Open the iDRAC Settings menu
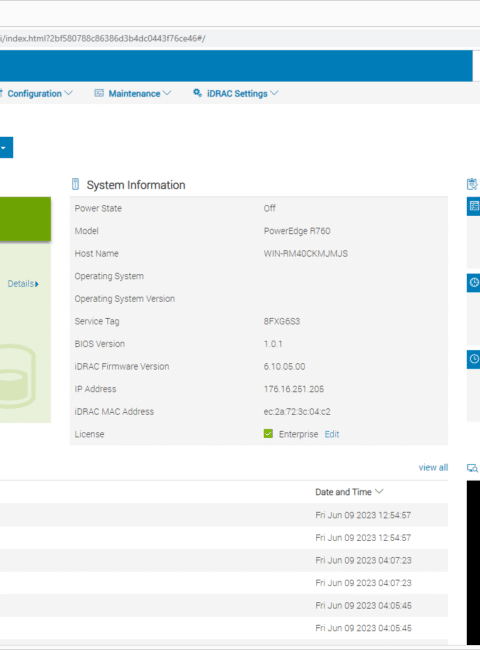480x650 pixels. [x=235, y=94]
